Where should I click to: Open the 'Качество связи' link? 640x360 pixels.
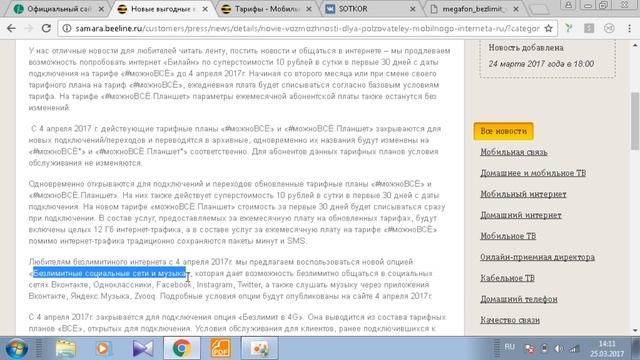tap(510, 320)
